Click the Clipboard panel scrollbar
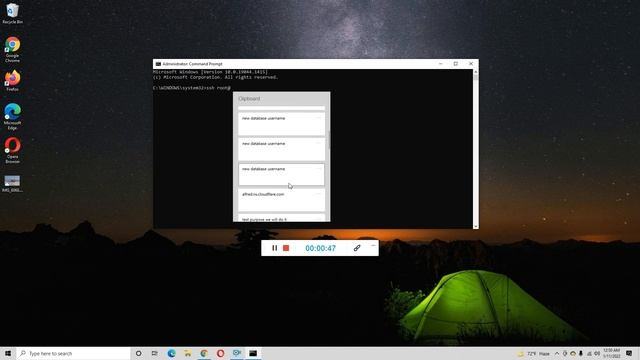The width and height of the screenshot is (640, 360). coord(329,140)
